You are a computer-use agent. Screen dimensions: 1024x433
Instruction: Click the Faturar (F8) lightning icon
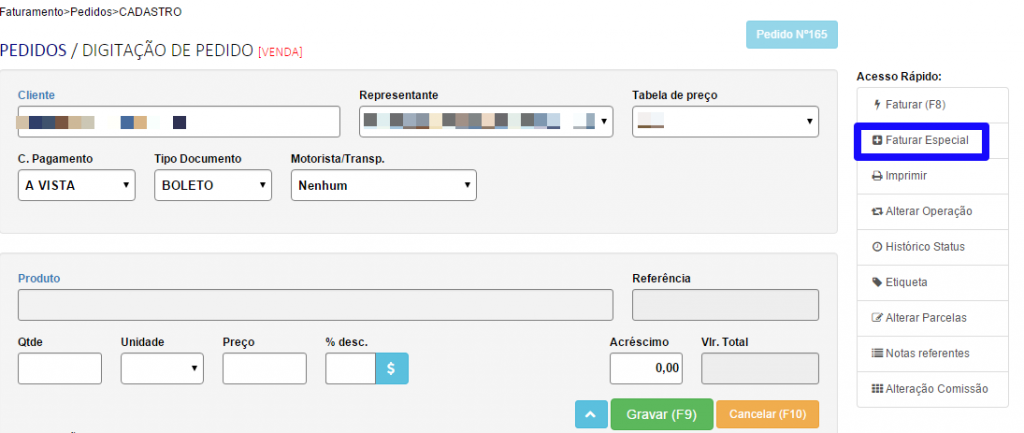[878, 104]
